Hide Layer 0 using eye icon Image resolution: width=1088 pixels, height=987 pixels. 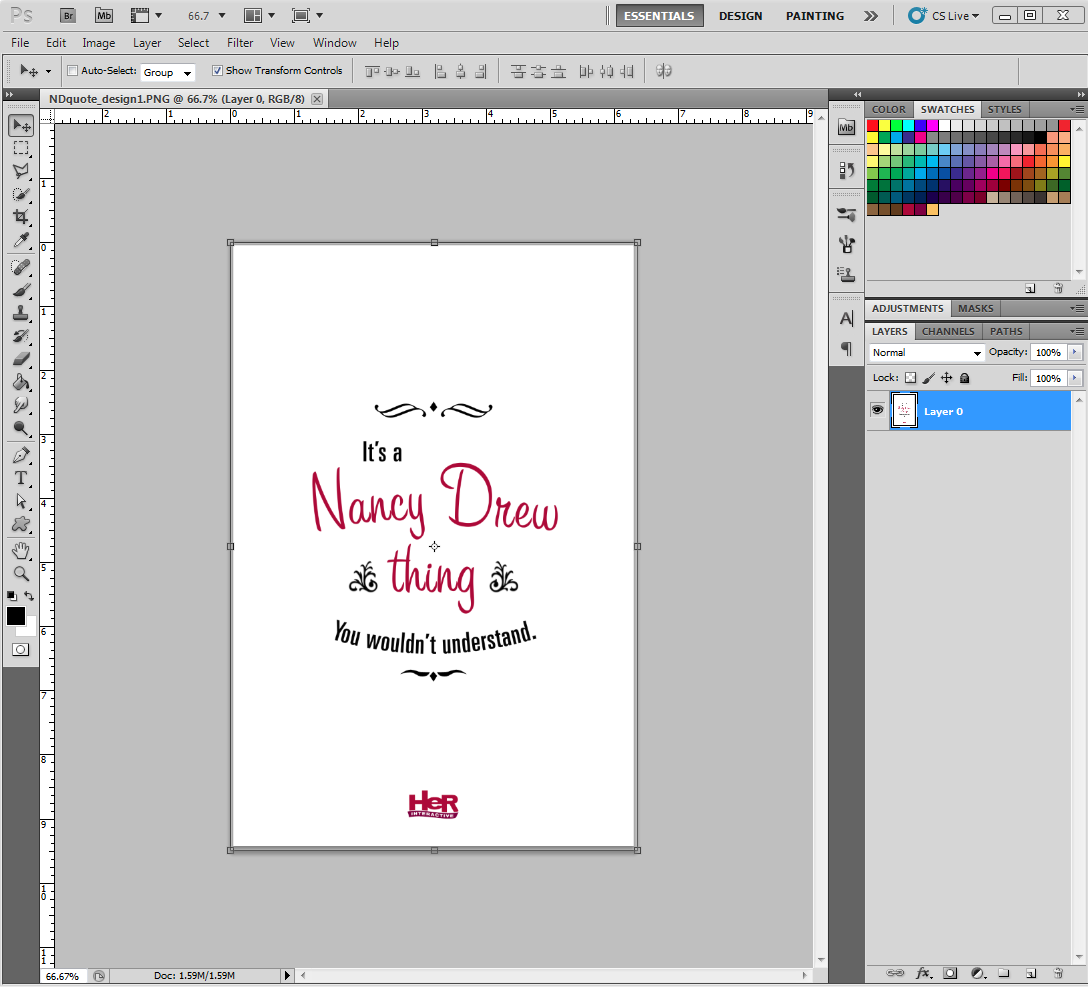pos(877,410)
